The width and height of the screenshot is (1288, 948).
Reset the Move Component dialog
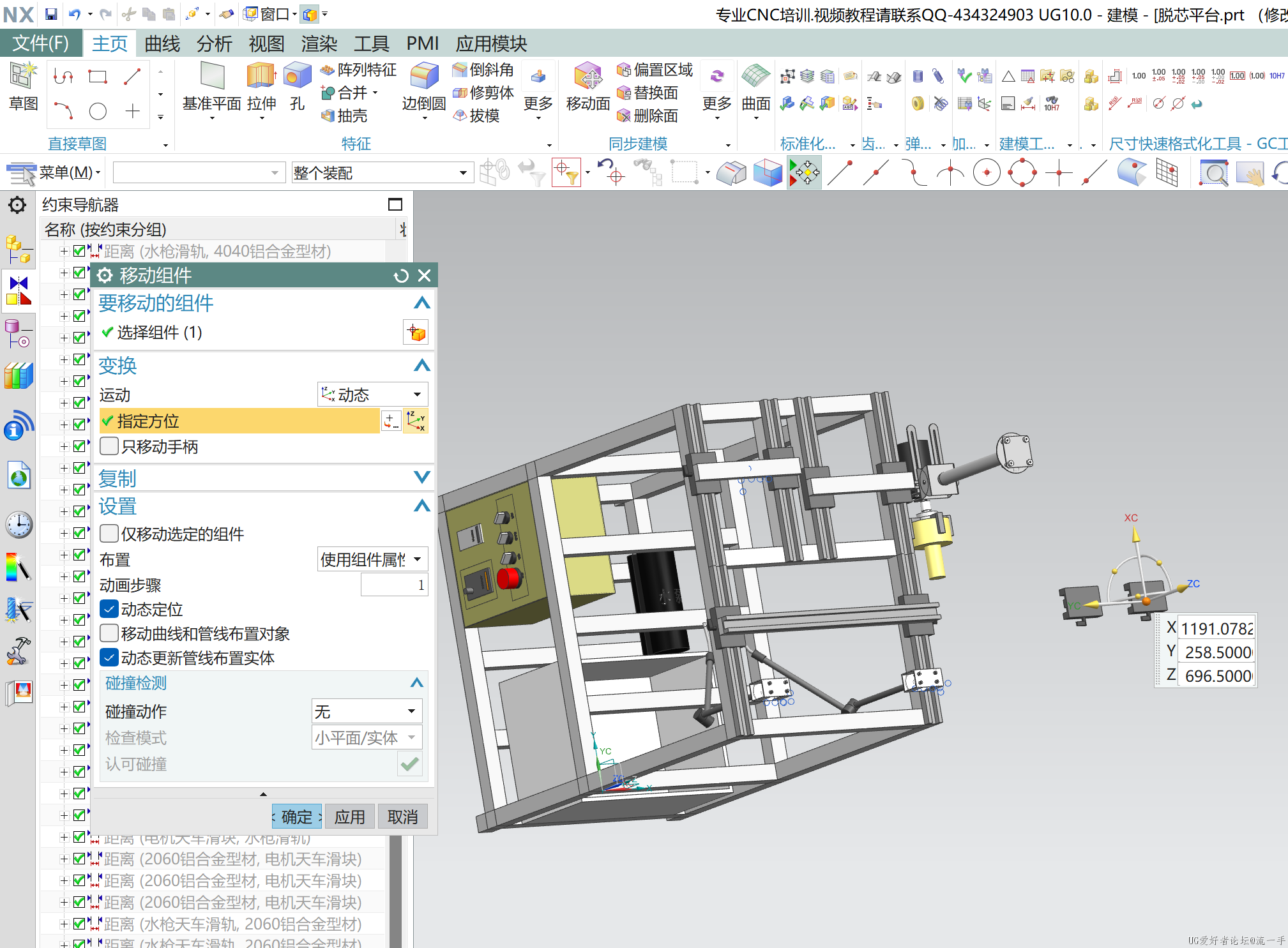tap(401, 276)
